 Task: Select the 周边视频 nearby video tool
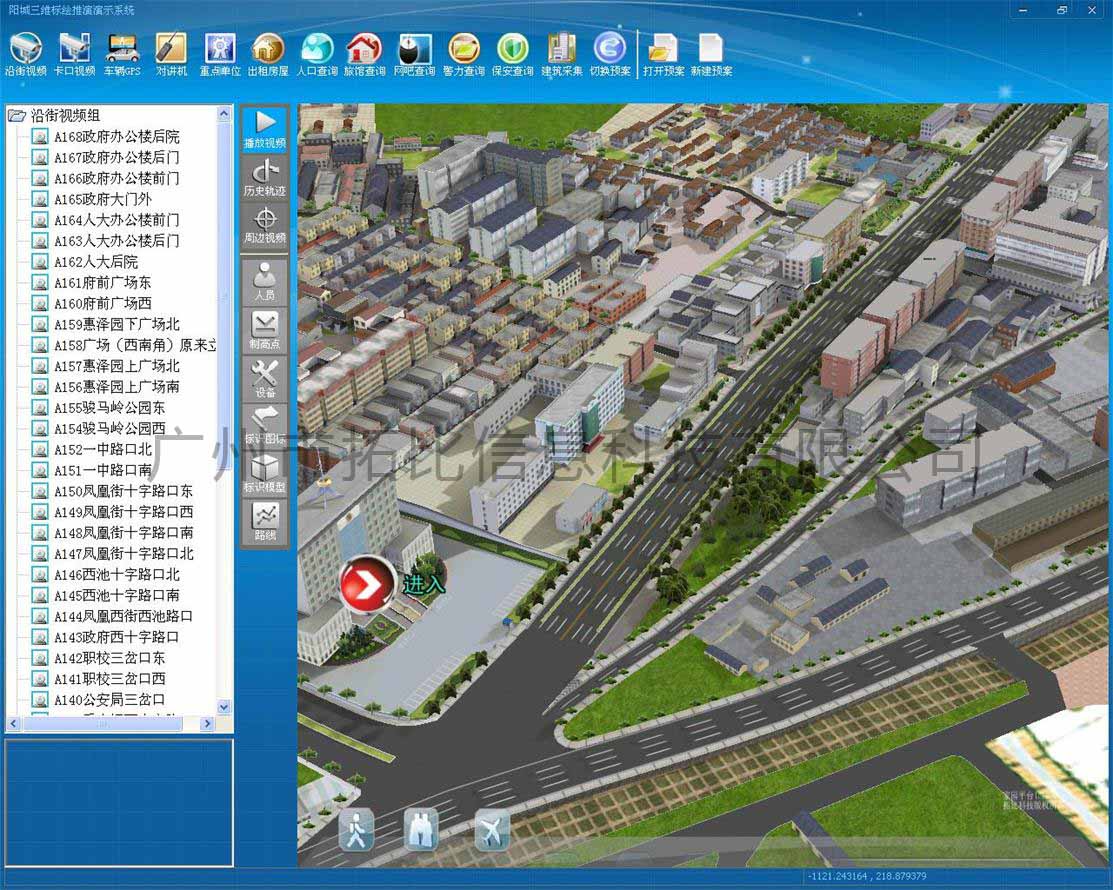pyautogui.click(x=265, y=225)
